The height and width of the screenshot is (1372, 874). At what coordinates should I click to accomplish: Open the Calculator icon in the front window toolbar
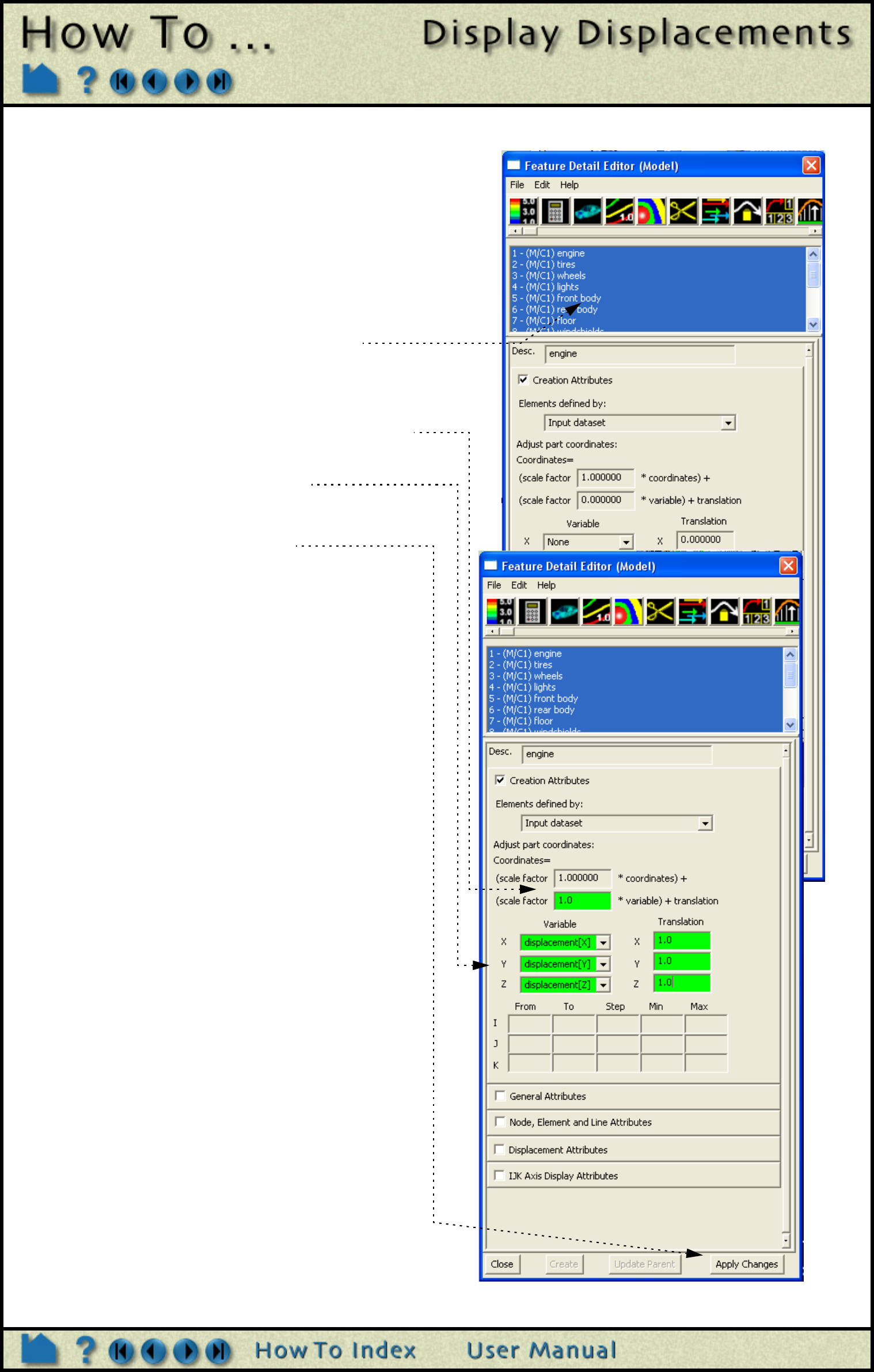533,611
